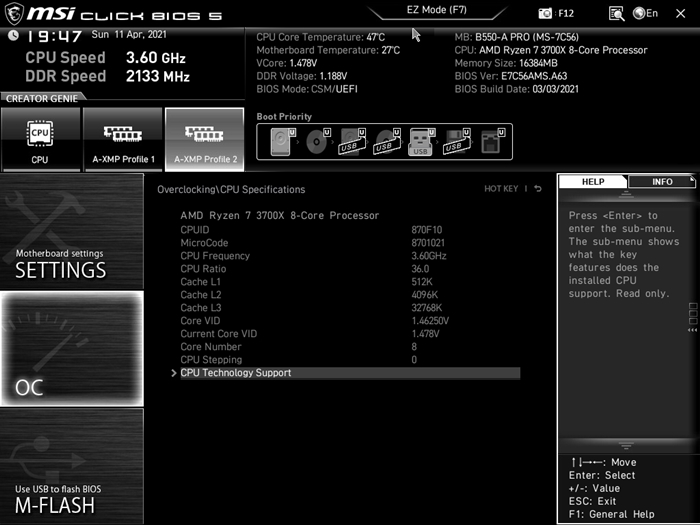Click the Cache L2 row
The width and height of the screenshot is (700, 525).
point(350,295)
